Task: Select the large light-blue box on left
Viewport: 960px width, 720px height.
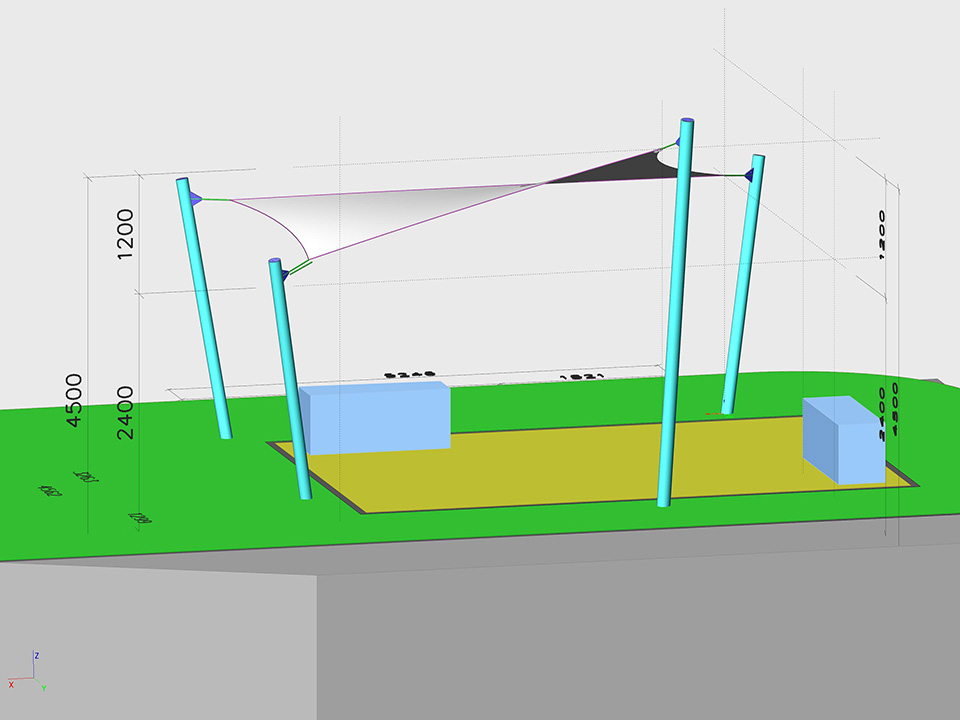Action: click(375, 418)
